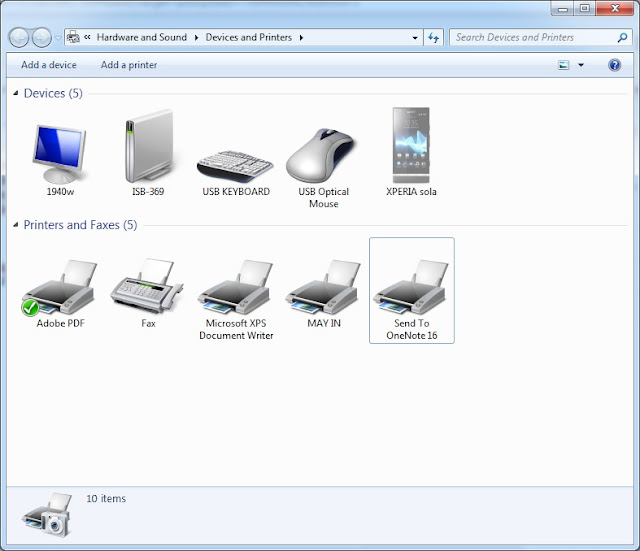Click the Devices (5) group heading
Image resolution: width=640 pixels, height=551 pixels.
pos(53,93)
